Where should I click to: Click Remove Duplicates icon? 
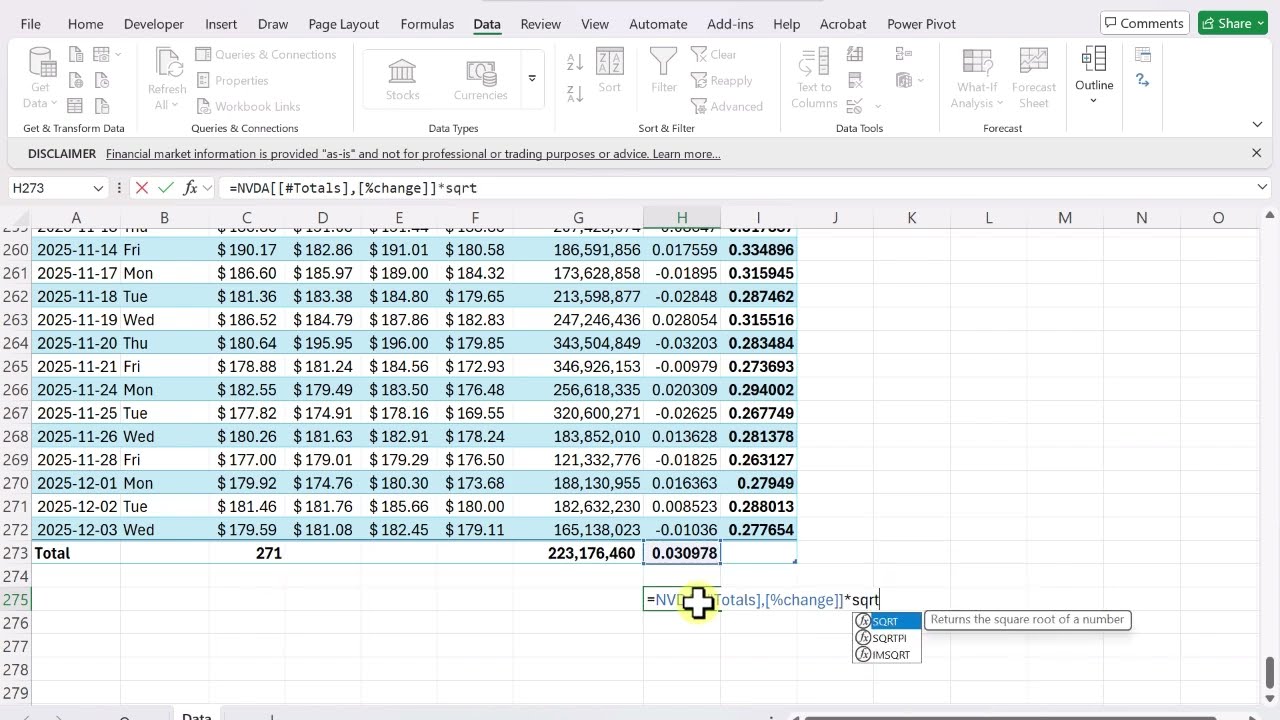(856, 81)
